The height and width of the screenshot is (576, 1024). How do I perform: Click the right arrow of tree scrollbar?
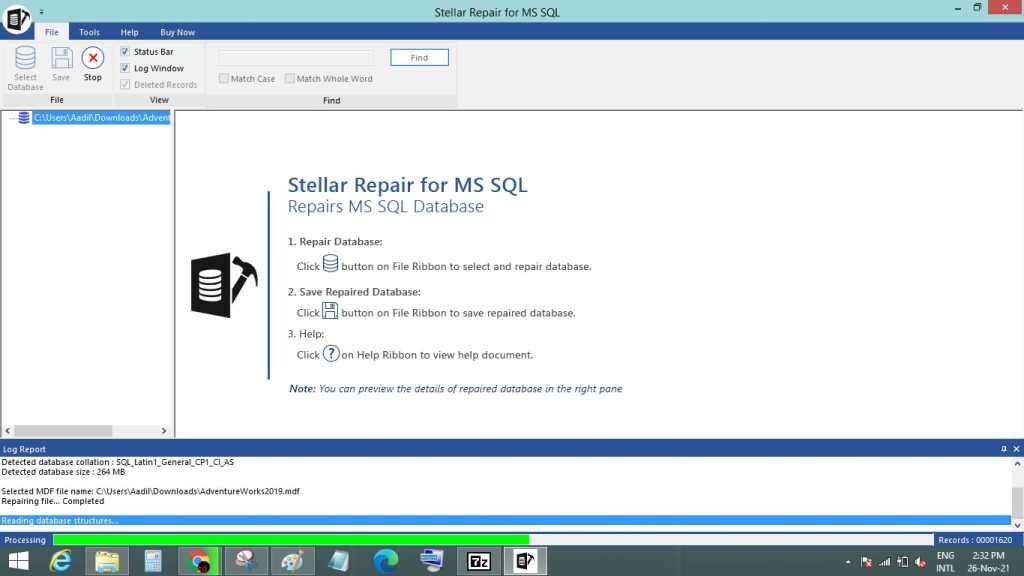pos(164,431)
